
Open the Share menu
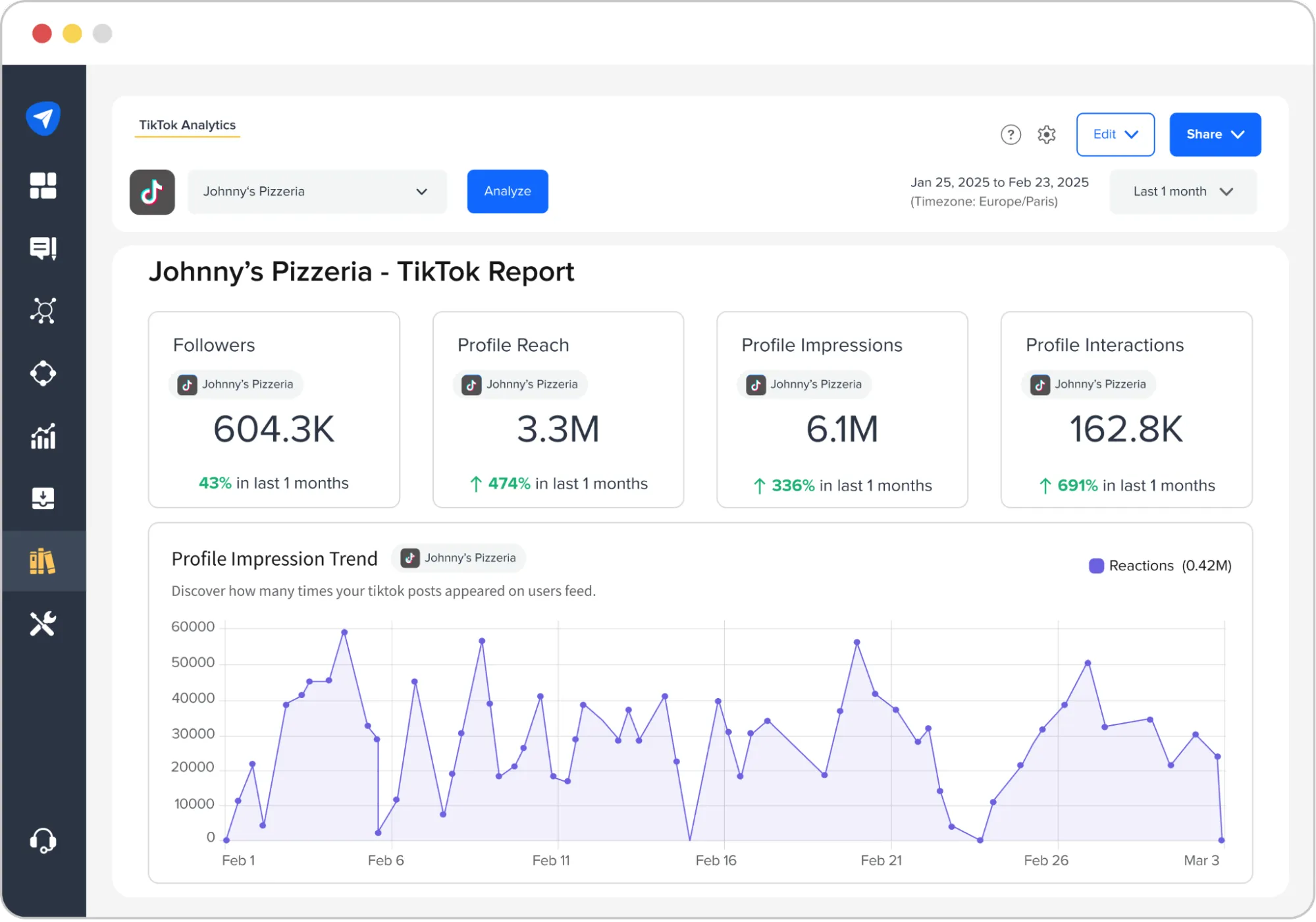point(1215,134)
